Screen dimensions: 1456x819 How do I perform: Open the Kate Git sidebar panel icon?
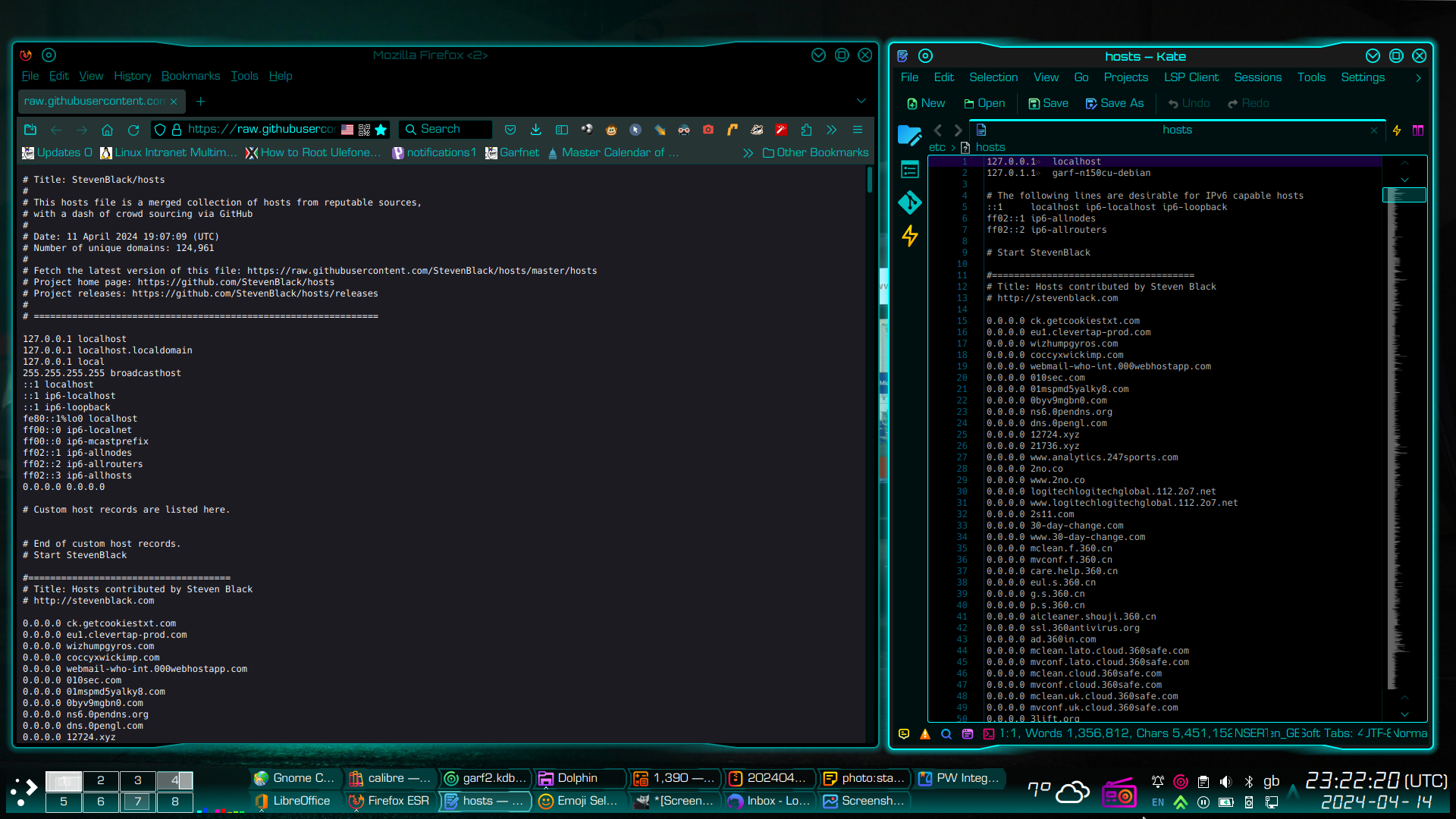coord(909,202)
